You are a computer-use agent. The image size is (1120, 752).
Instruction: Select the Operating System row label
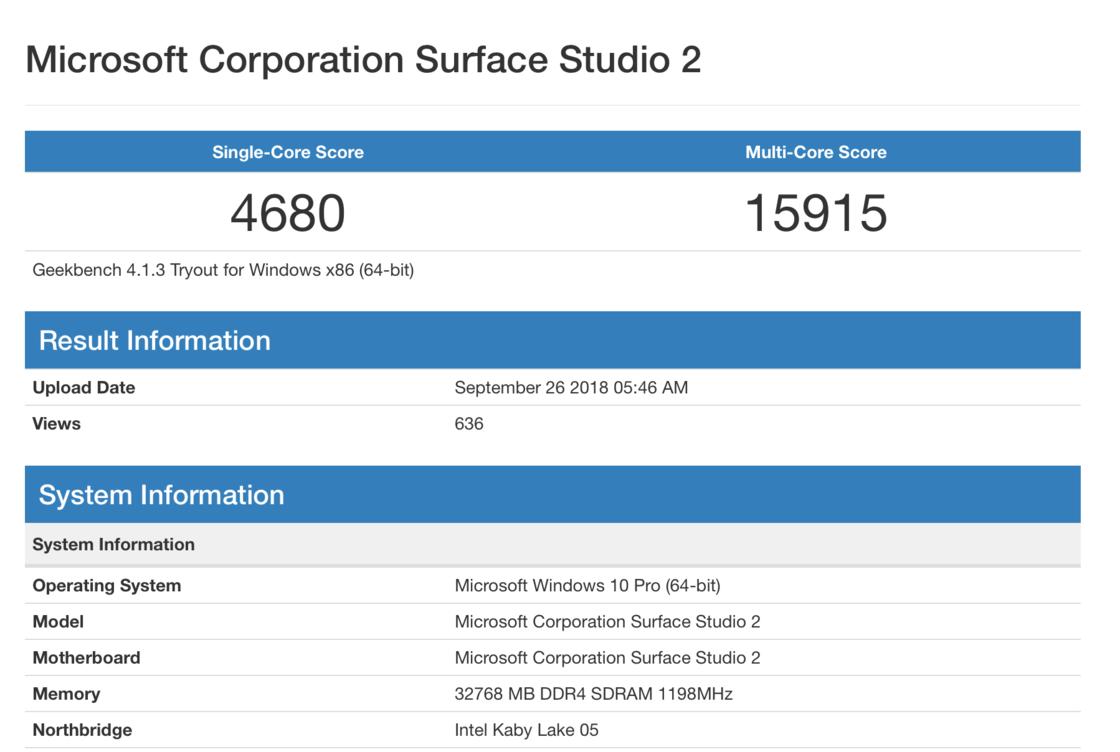pyautogui.click(x=107, y=585)
